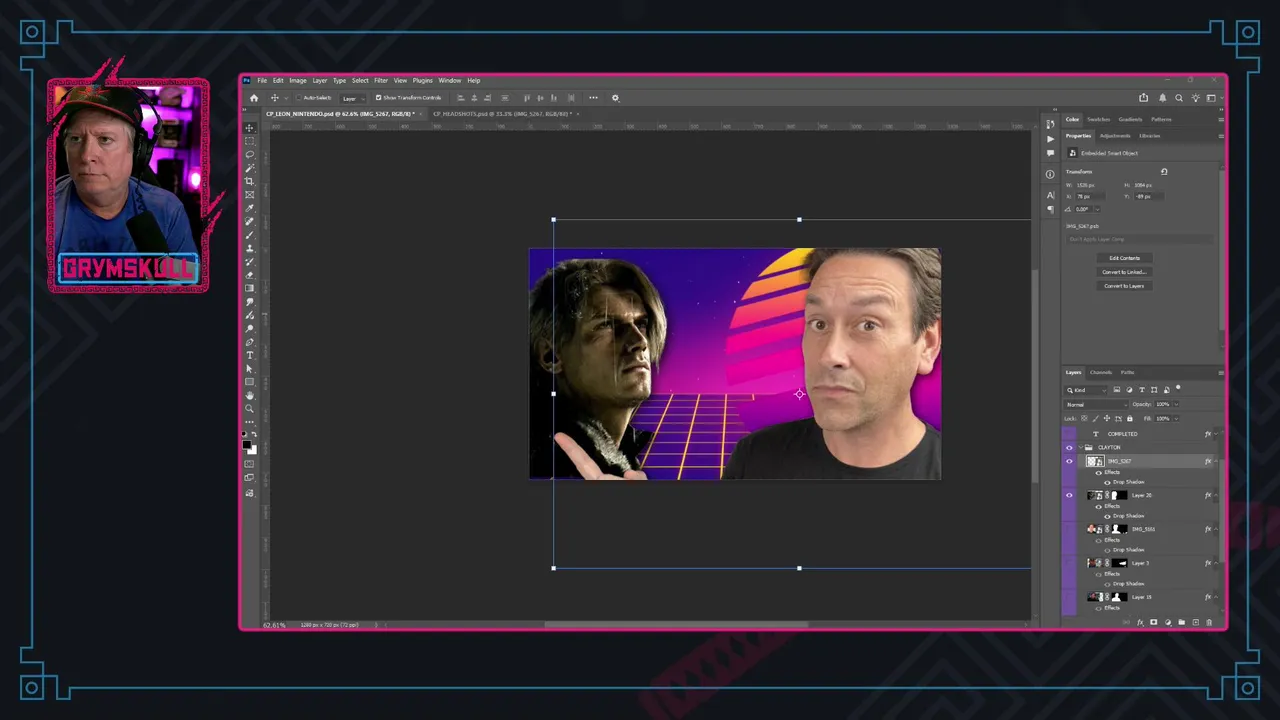Select the Frame tool
Screen dimensions: 1280x720
pyautogui.click(x=250, y=195)
